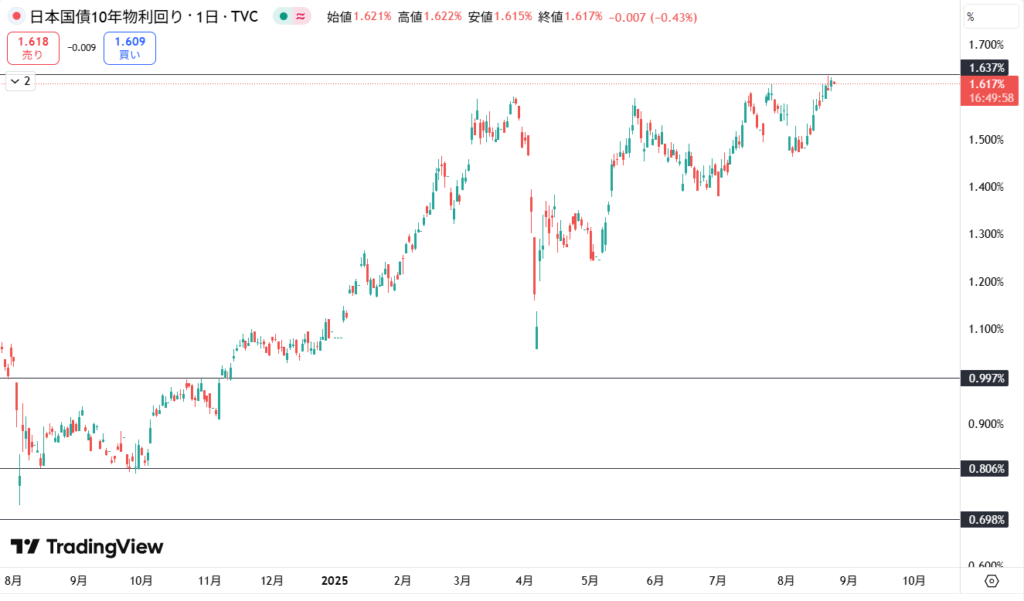The image size is (1024, 601).
Task: Click the 1.618 sell (売り) button
Action: (x=33, y=48)
